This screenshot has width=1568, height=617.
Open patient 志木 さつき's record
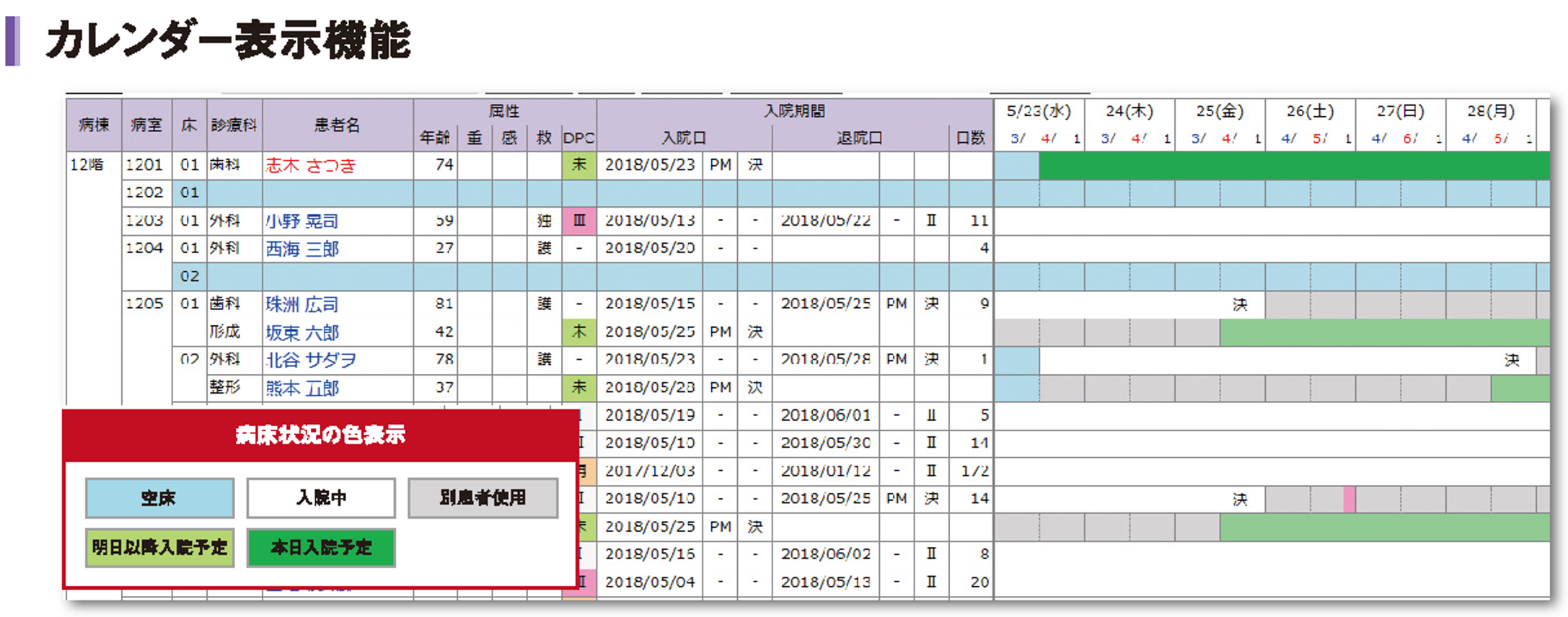[x=311, y=166]
